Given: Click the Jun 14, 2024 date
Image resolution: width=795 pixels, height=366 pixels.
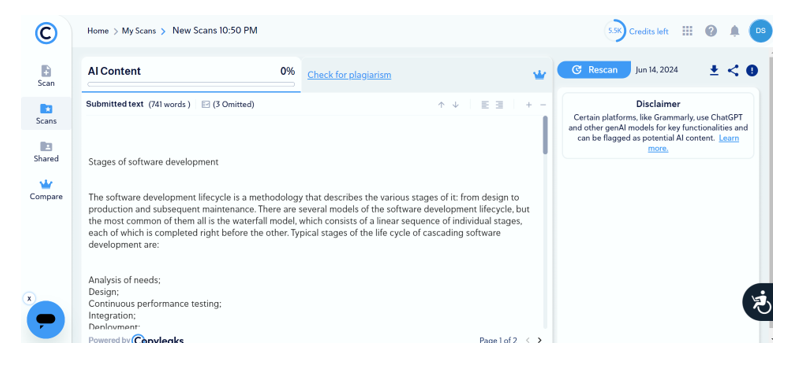Looking at the screenshot, I should point(657,70).
